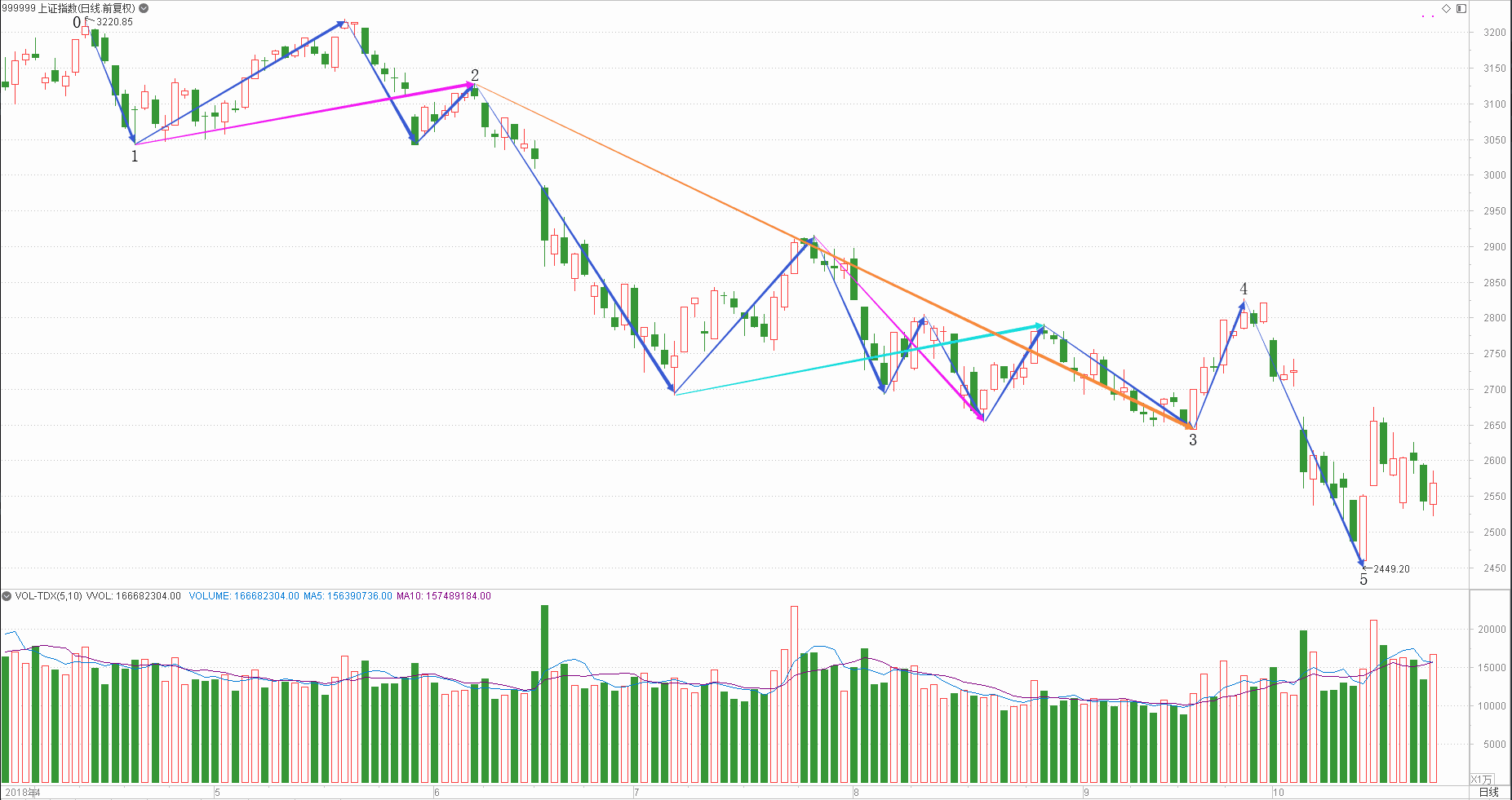Click the 999999 上证指数 chart title text

69,8
